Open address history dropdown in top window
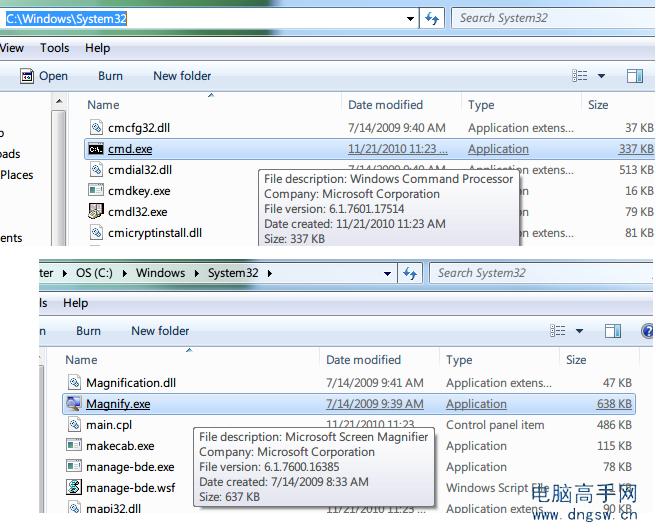Screen dimensions: 656x532 410,18
